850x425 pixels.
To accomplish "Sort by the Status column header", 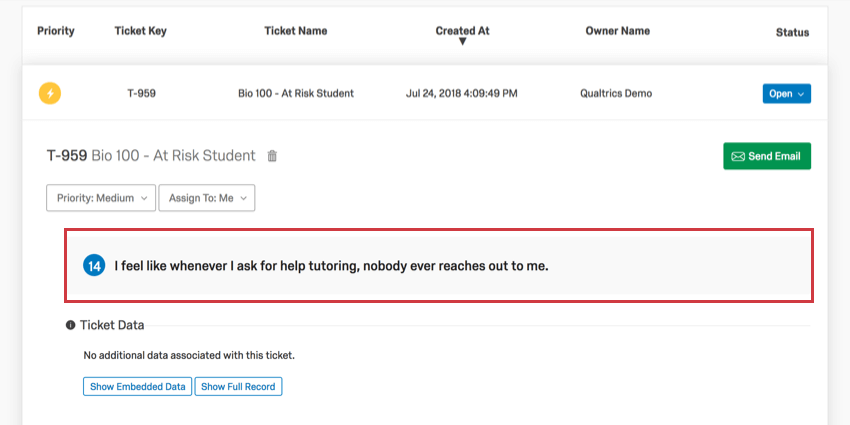I will 793,33.
